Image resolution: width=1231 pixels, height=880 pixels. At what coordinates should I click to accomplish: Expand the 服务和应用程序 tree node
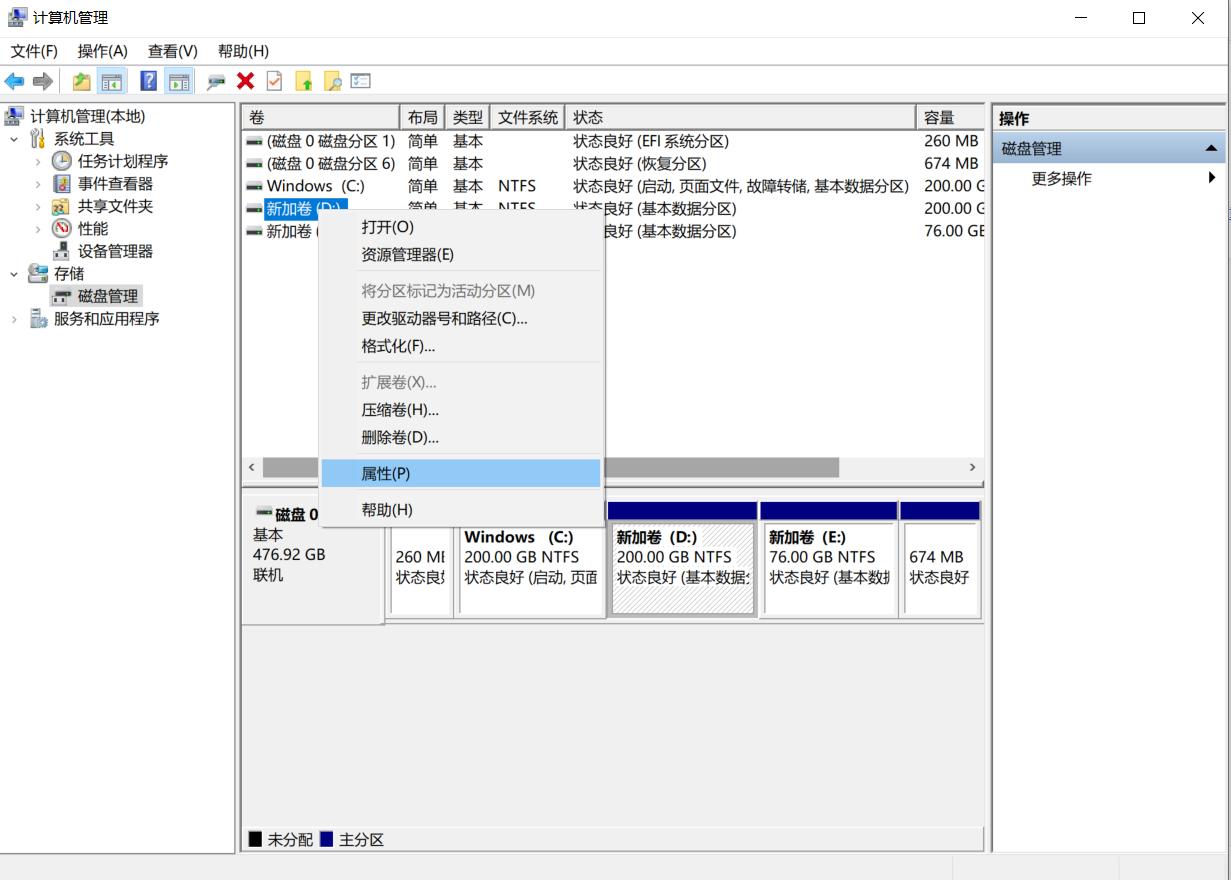coord(14,319)
